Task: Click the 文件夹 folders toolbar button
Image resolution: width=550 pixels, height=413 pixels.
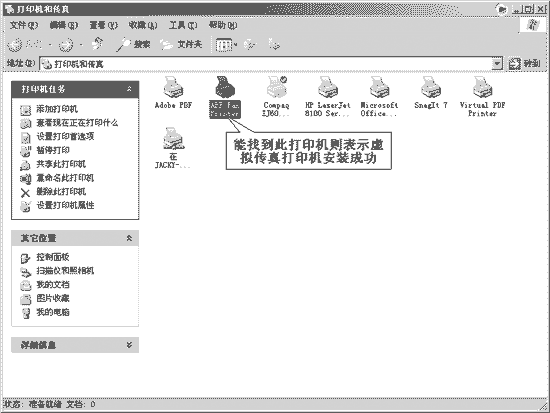Action: [x=181, y=45]
